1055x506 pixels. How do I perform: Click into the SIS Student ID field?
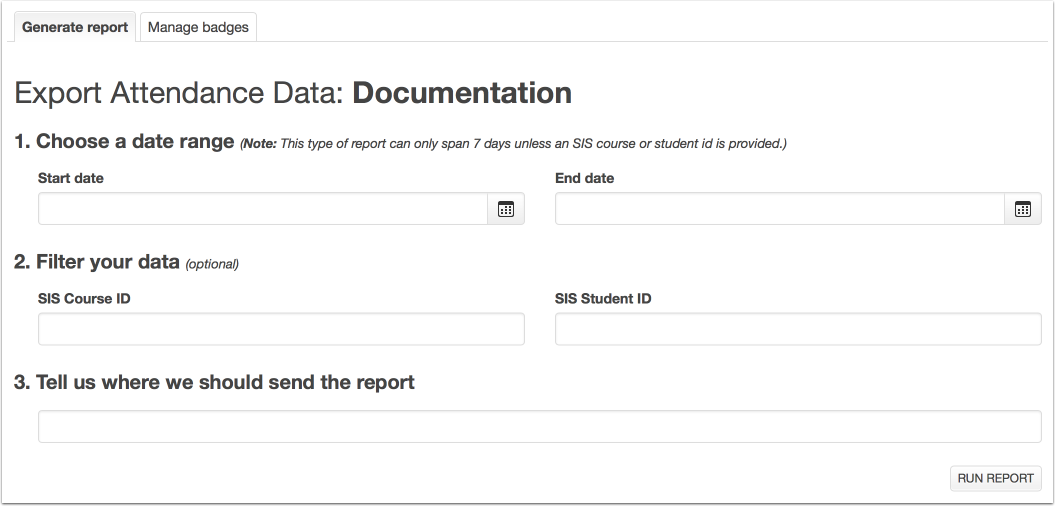pos(798,329)
